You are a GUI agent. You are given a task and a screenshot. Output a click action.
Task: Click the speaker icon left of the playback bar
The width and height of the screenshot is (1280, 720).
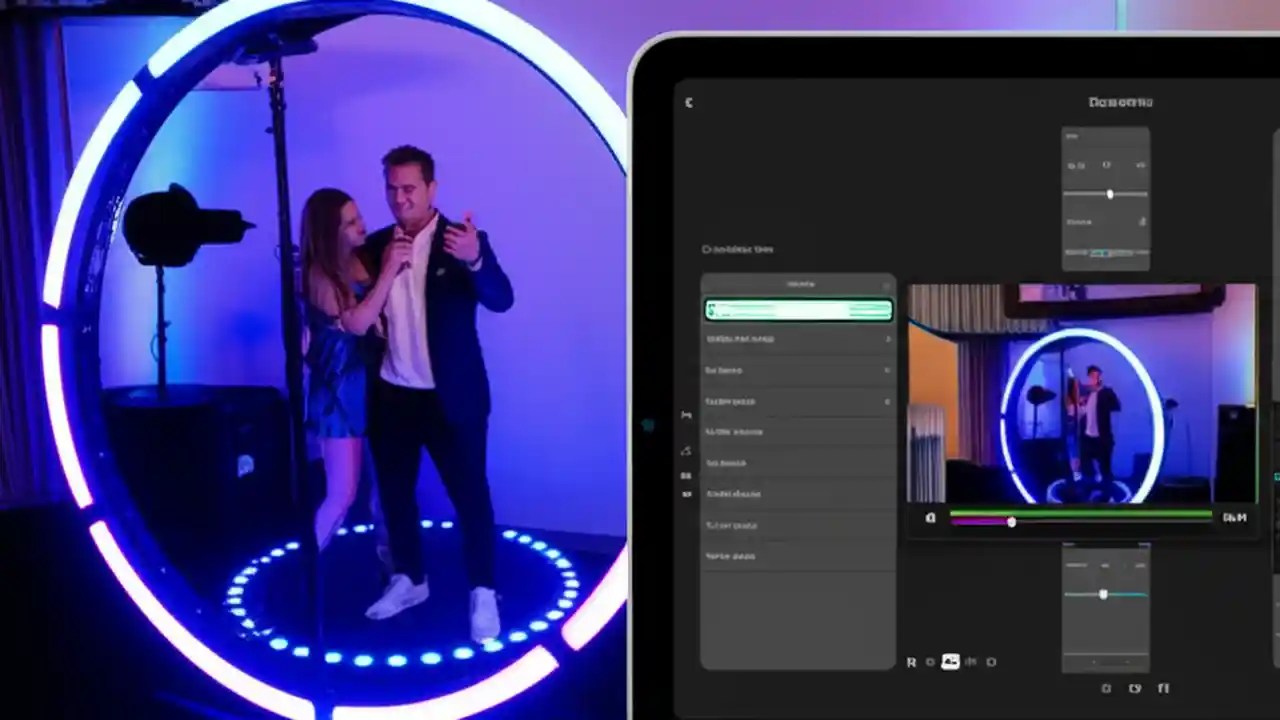[x=931, y=518]
